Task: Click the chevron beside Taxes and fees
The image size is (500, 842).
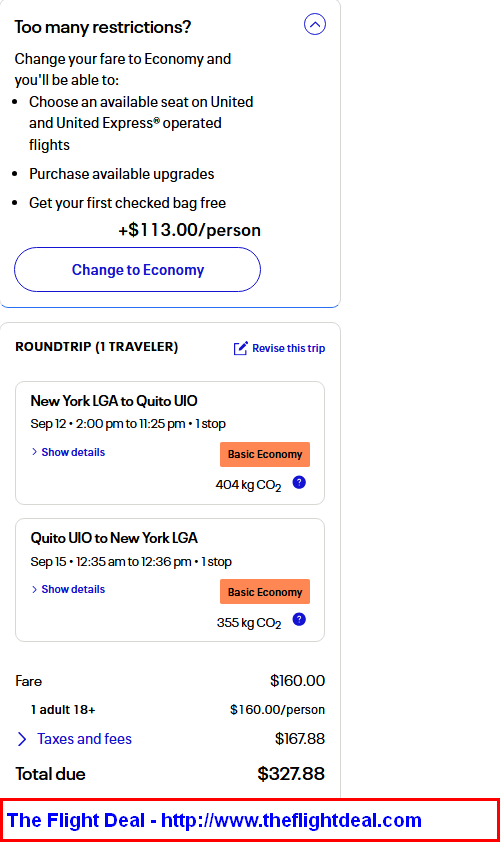Action: click(x=22, y=739)
